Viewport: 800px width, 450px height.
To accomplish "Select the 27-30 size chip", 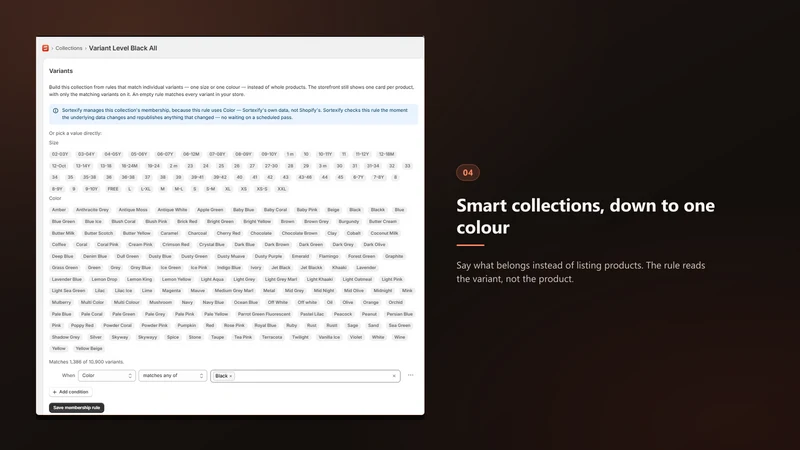I will click(271, 166).
